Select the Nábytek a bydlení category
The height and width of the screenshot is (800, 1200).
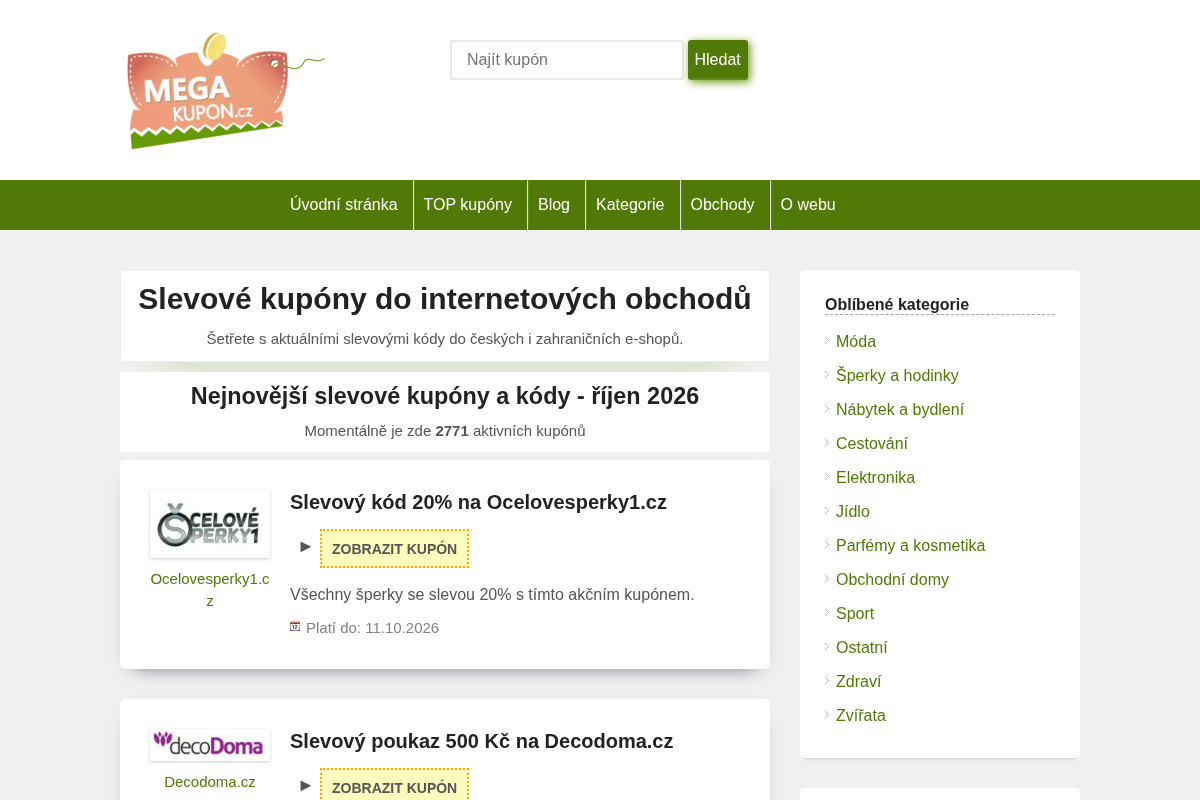click(900, 410)
